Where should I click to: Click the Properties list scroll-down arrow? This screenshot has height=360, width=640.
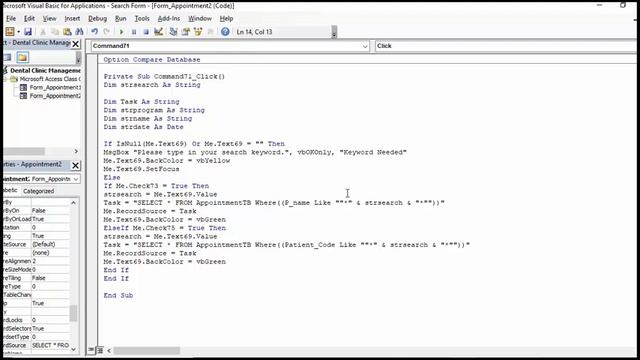73,349
